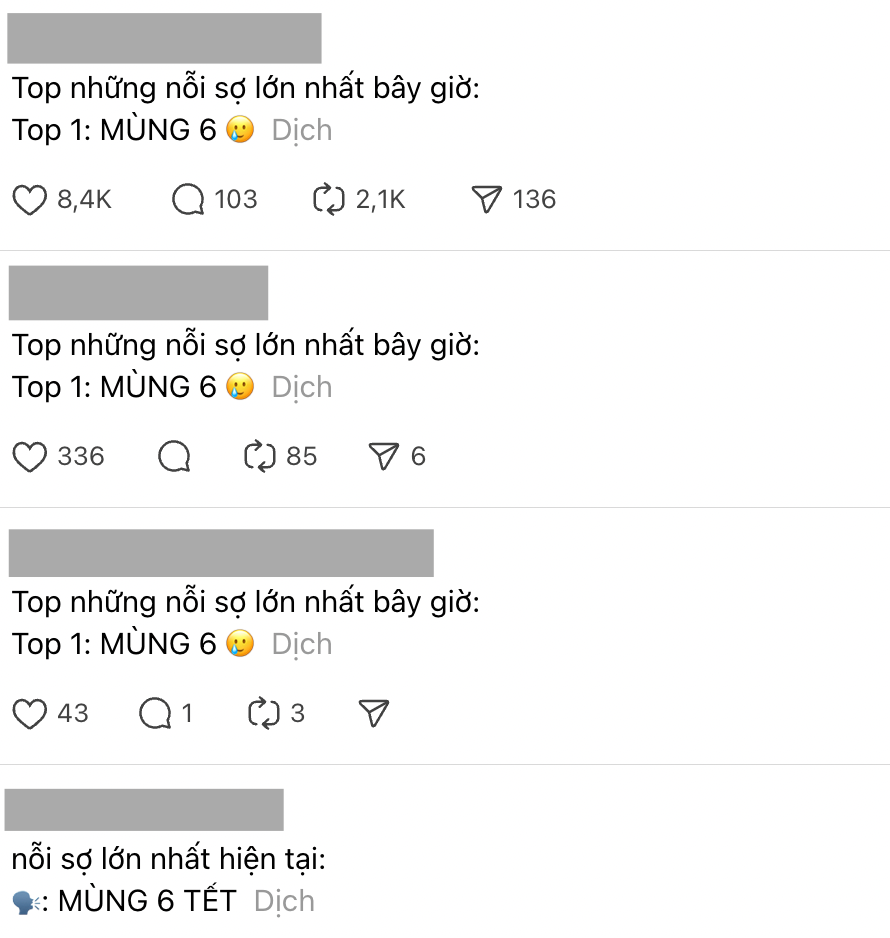Like the second post showing 336 likes
The height and width of the screenshot is (938, 890).
pyautogui.click(x=30, y=457)
